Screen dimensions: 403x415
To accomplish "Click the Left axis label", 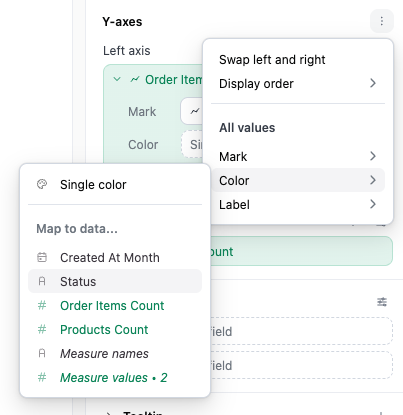I will tap(127, 51).
